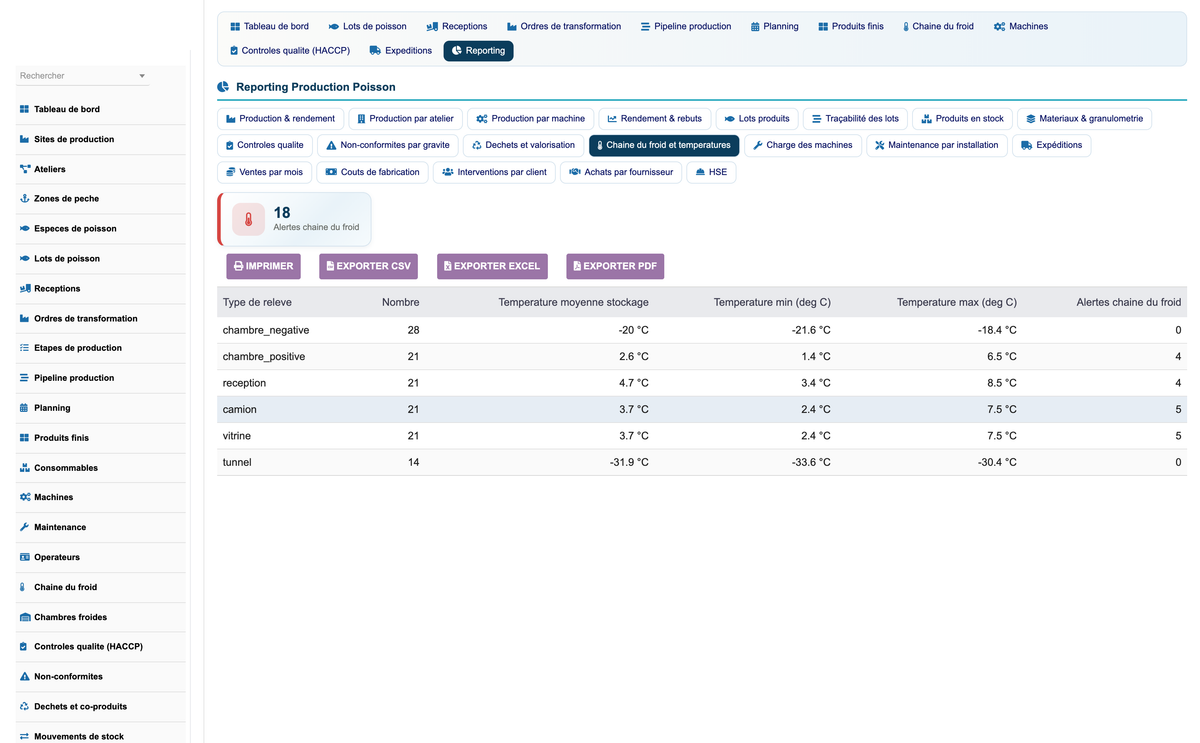Switch to Production par atelier tab
This screenshot has width=1200, height=743.
click(405, 118)
